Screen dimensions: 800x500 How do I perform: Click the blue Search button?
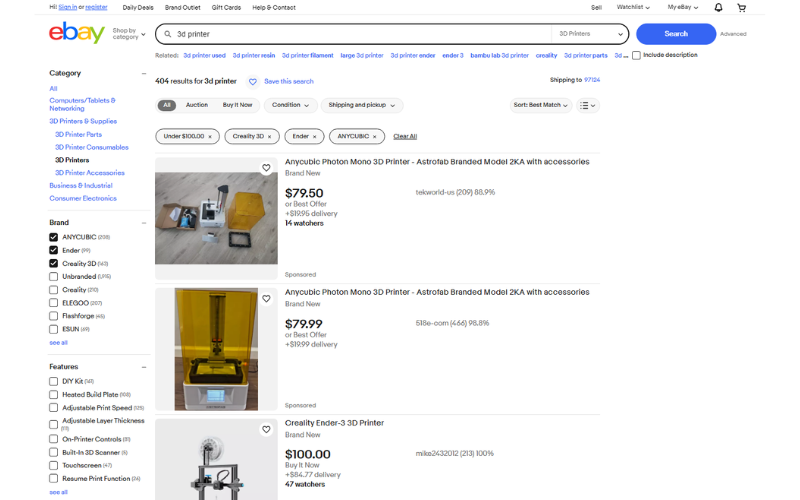[676, 34]
